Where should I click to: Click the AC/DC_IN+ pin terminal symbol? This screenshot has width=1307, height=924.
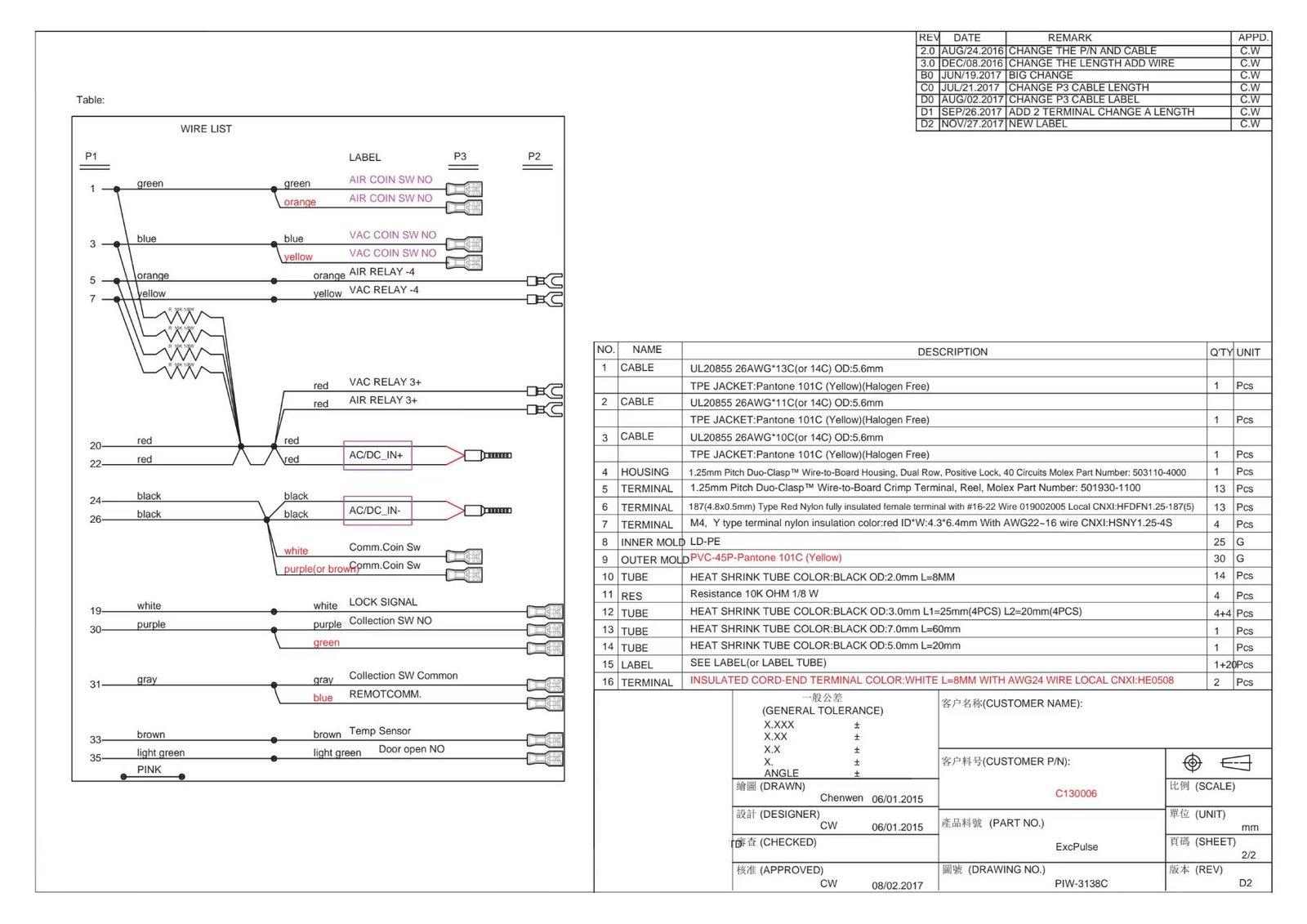(488, 455)
